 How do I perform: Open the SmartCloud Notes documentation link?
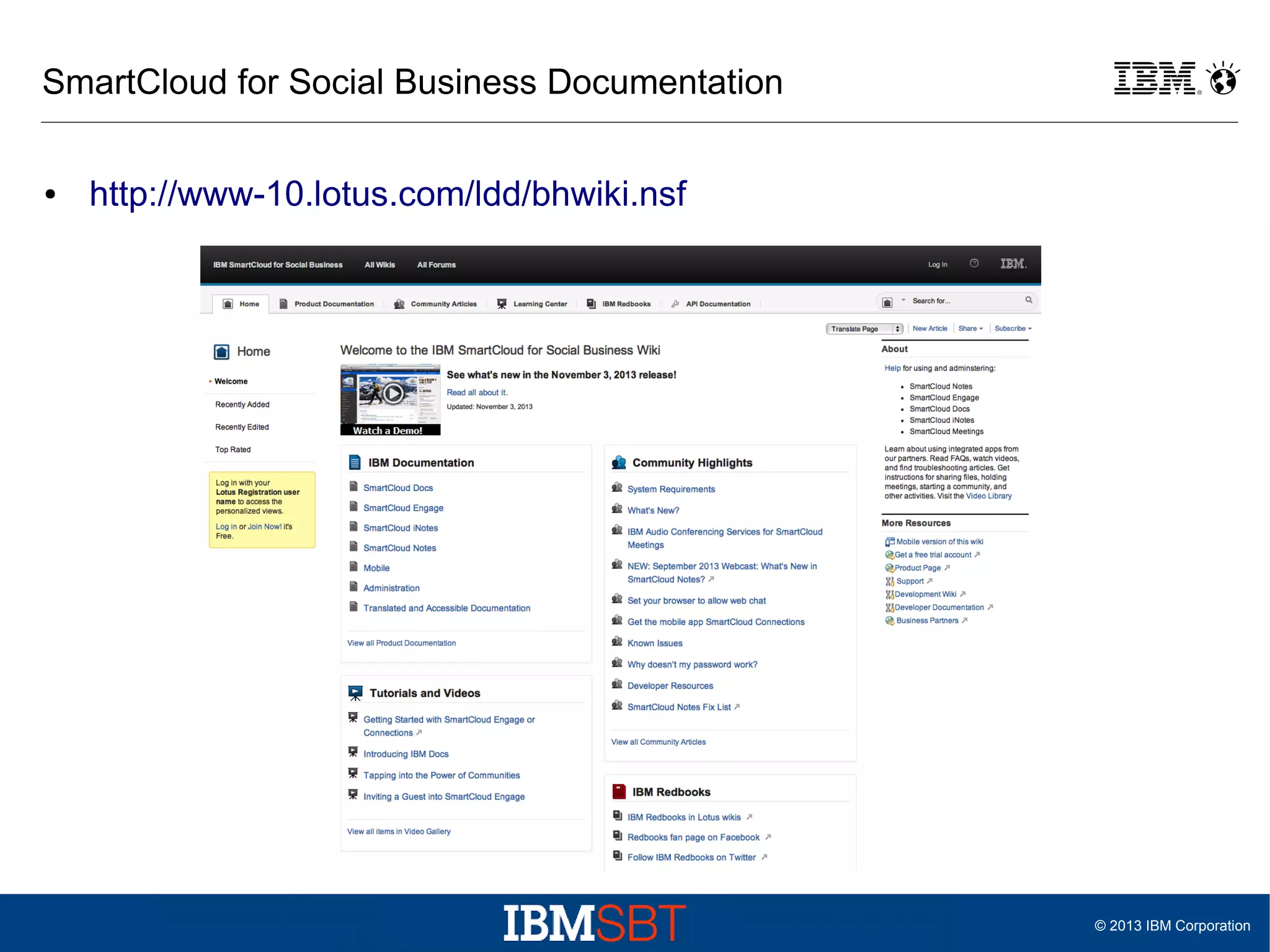(x=399, y=548)
